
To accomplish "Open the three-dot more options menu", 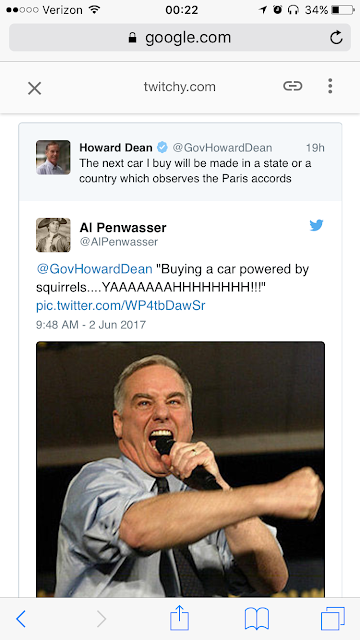I will tap(330, 86).
